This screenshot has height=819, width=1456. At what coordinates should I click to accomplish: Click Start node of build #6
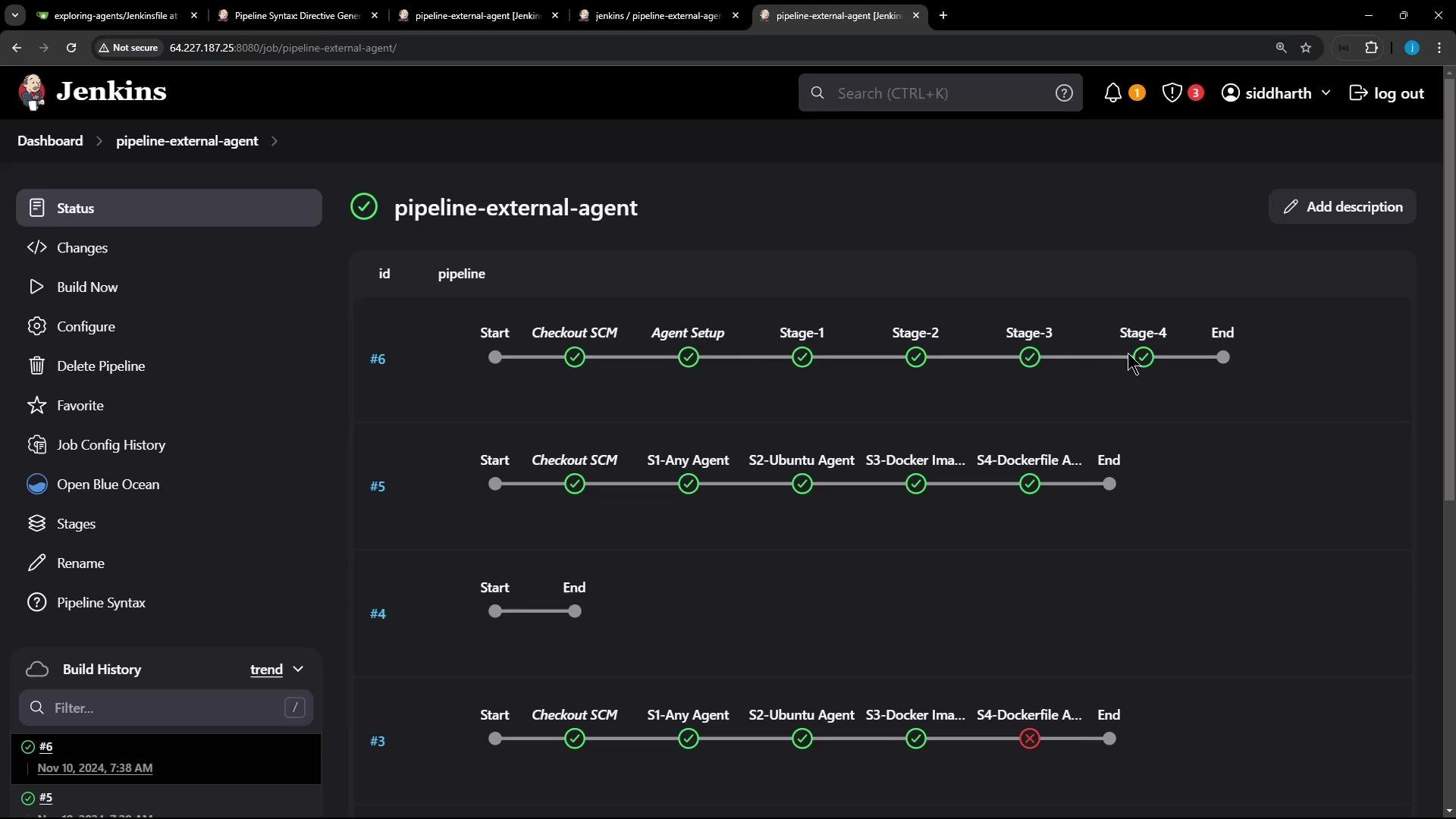(495, 357)
